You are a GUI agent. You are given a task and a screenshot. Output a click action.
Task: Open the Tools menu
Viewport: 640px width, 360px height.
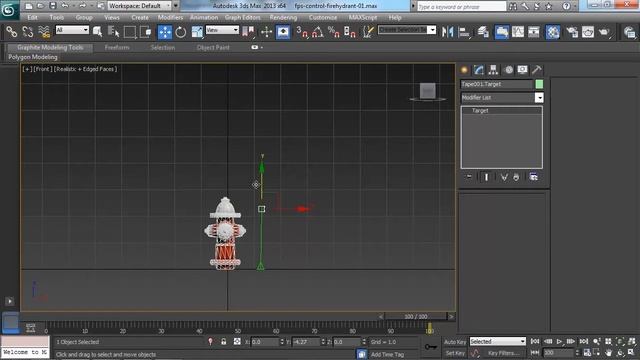point(56,18)
